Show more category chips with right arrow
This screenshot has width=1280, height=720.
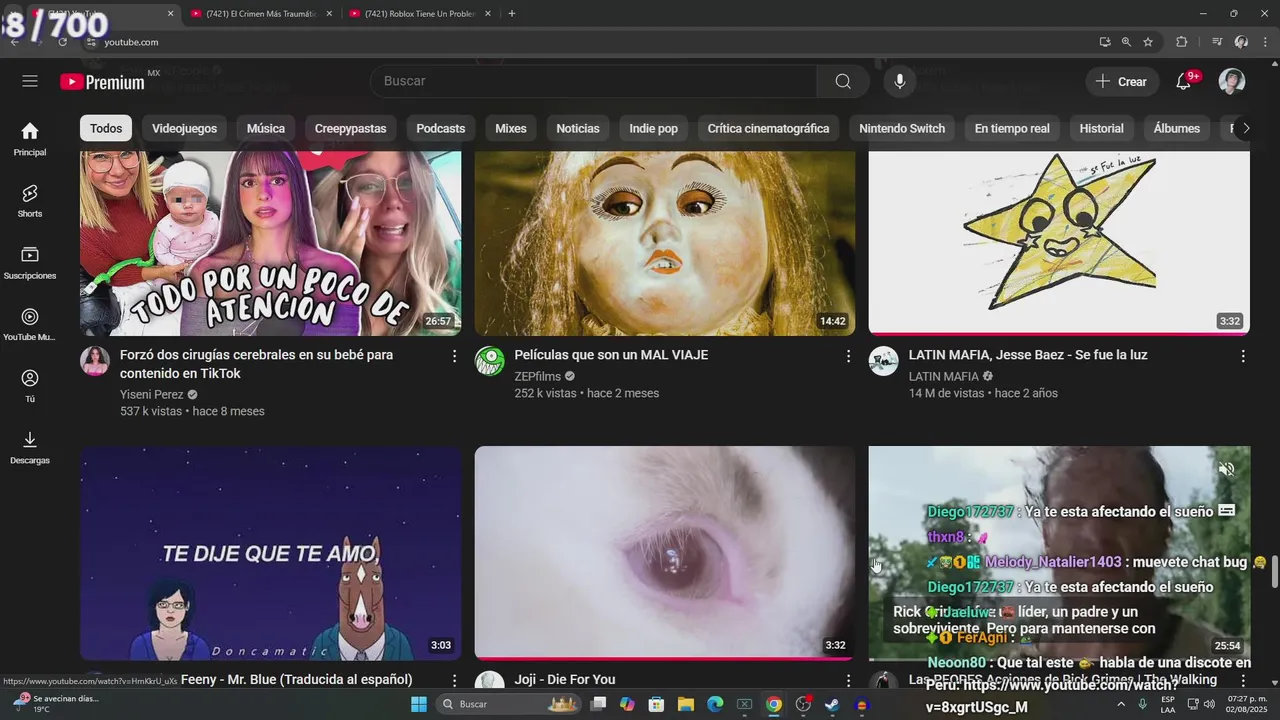tap(1246, 128)
